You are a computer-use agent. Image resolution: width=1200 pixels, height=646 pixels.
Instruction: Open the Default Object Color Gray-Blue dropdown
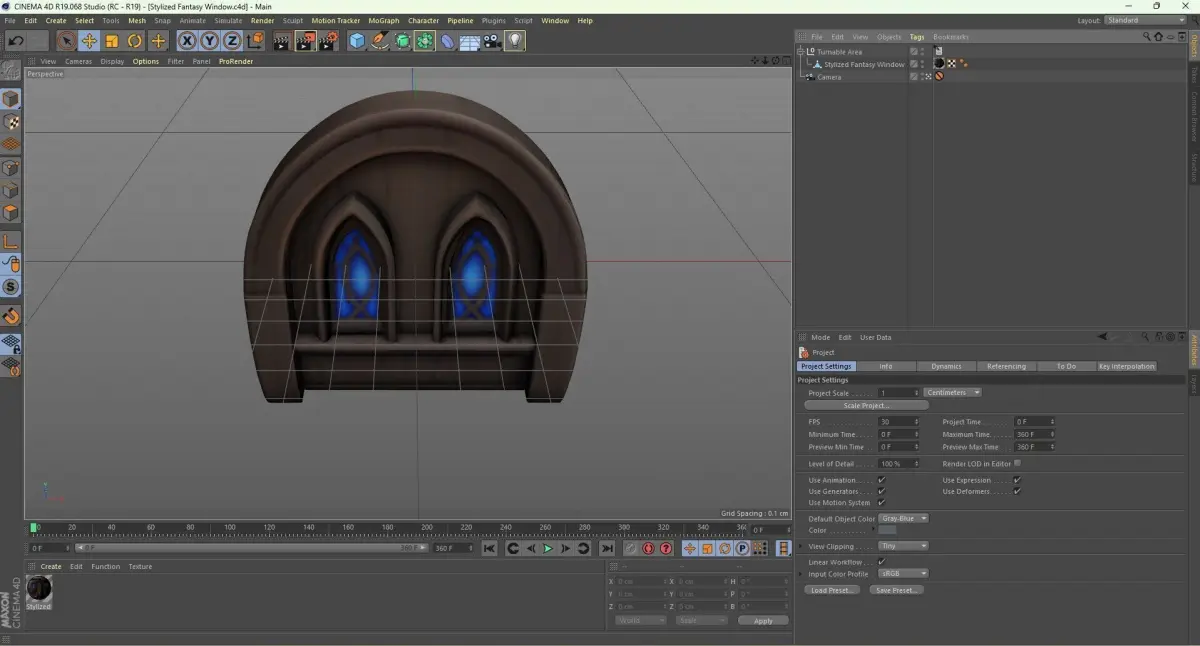coord(904,518)
